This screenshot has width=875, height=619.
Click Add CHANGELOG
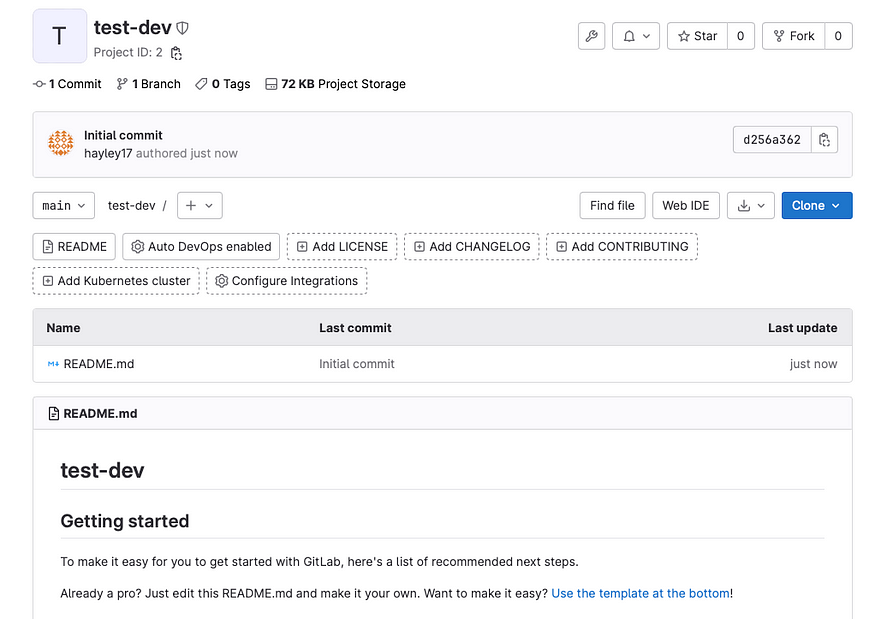[x=472, y=247]
